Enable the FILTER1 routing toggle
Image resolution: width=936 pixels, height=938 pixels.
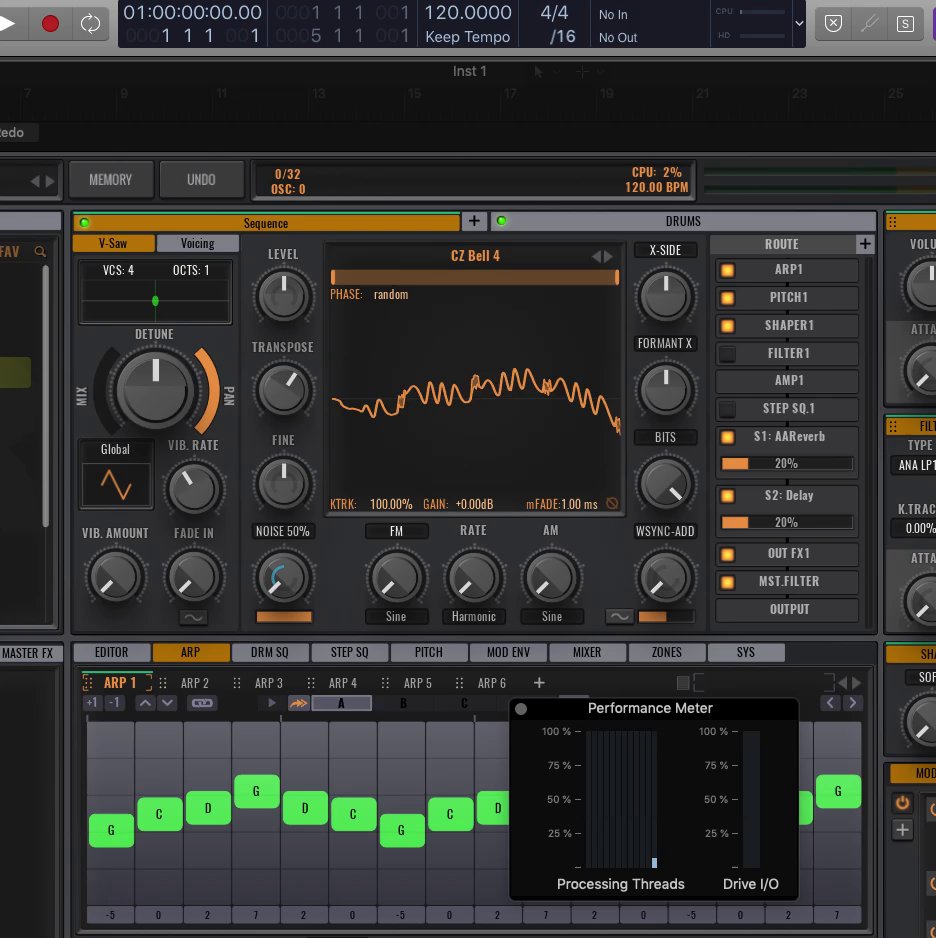(728, 353)
